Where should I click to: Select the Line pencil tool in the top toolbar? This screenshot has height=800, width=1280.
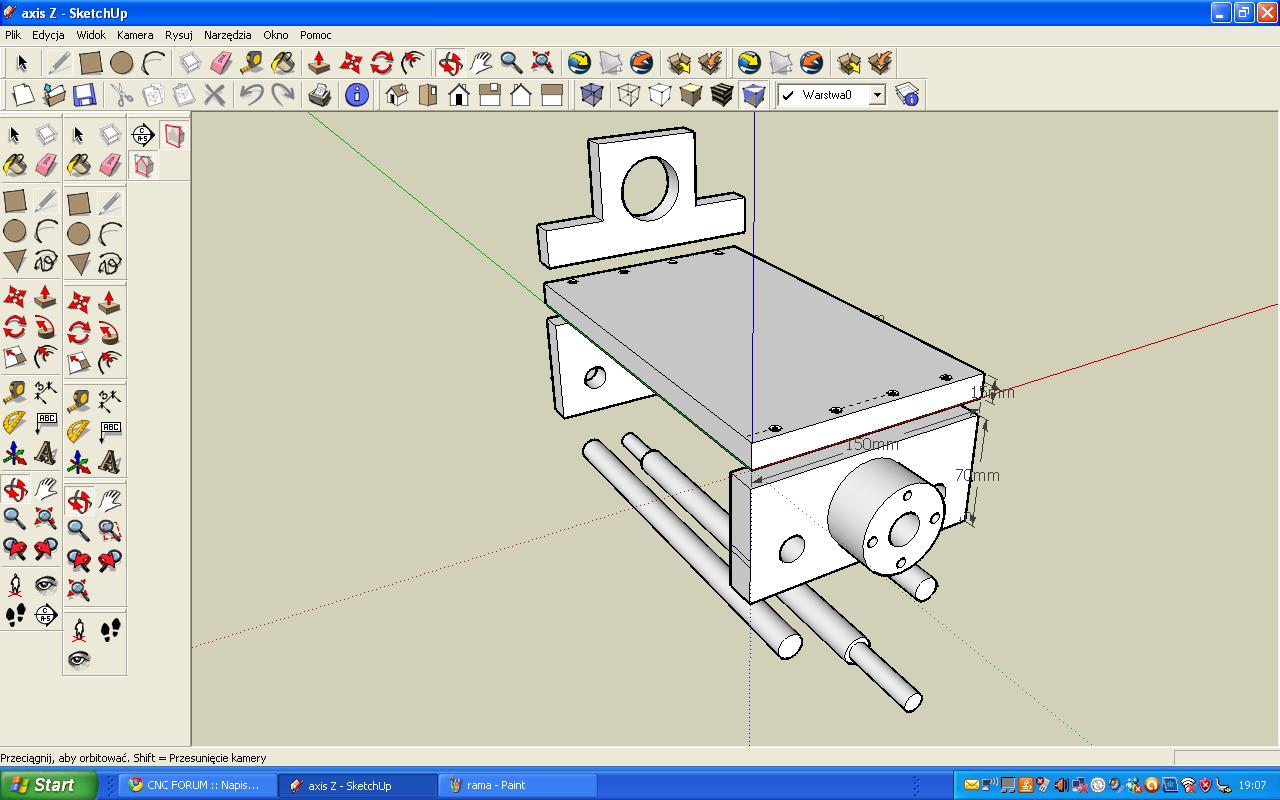coord(59,63)
